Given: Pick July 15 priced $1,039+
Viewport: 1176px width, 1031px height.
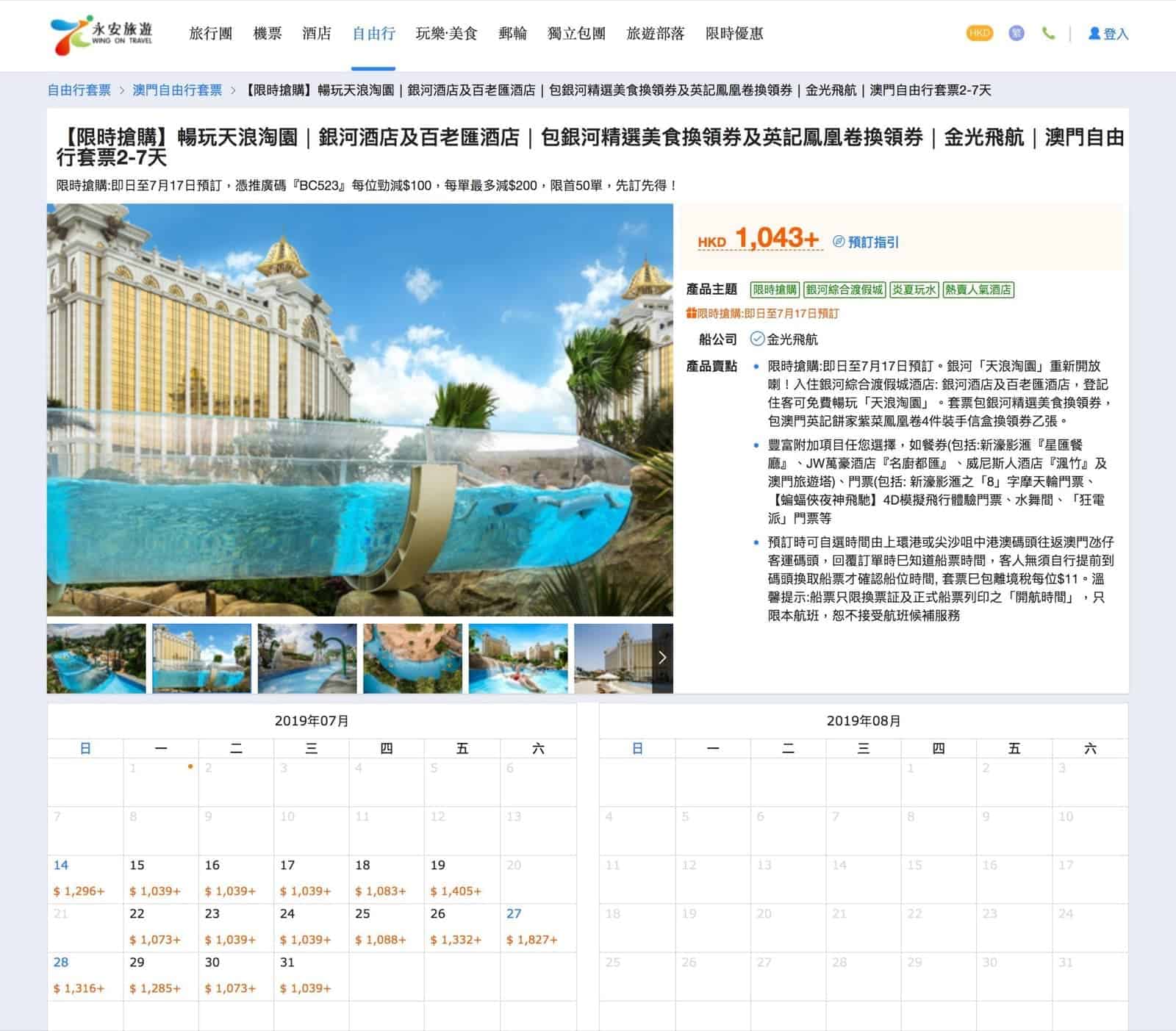Looking at the screenshot, I should [x=161, y=879].
